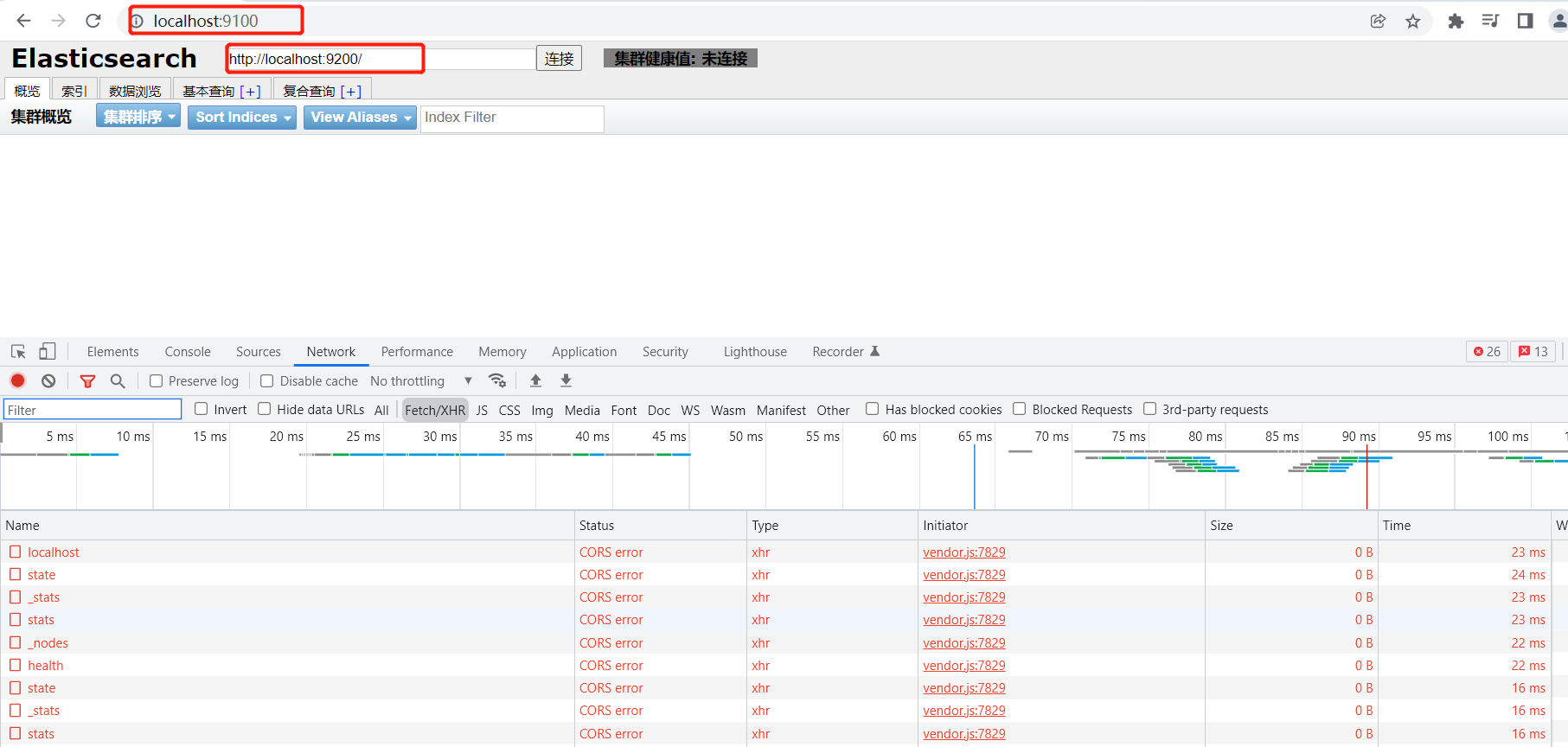Bookmark this page with the star
This screenshot has height=747, width=1568.
click(x=1413, y=21)
